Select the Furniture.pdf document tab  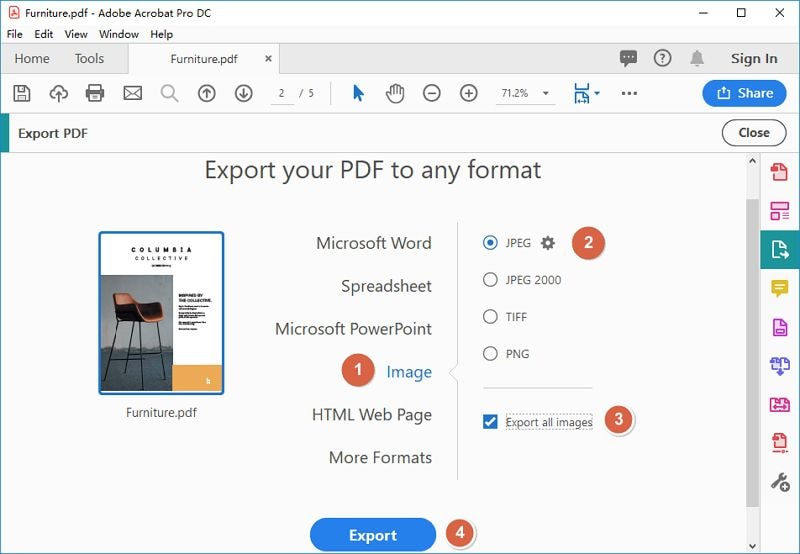click(204, 59)
